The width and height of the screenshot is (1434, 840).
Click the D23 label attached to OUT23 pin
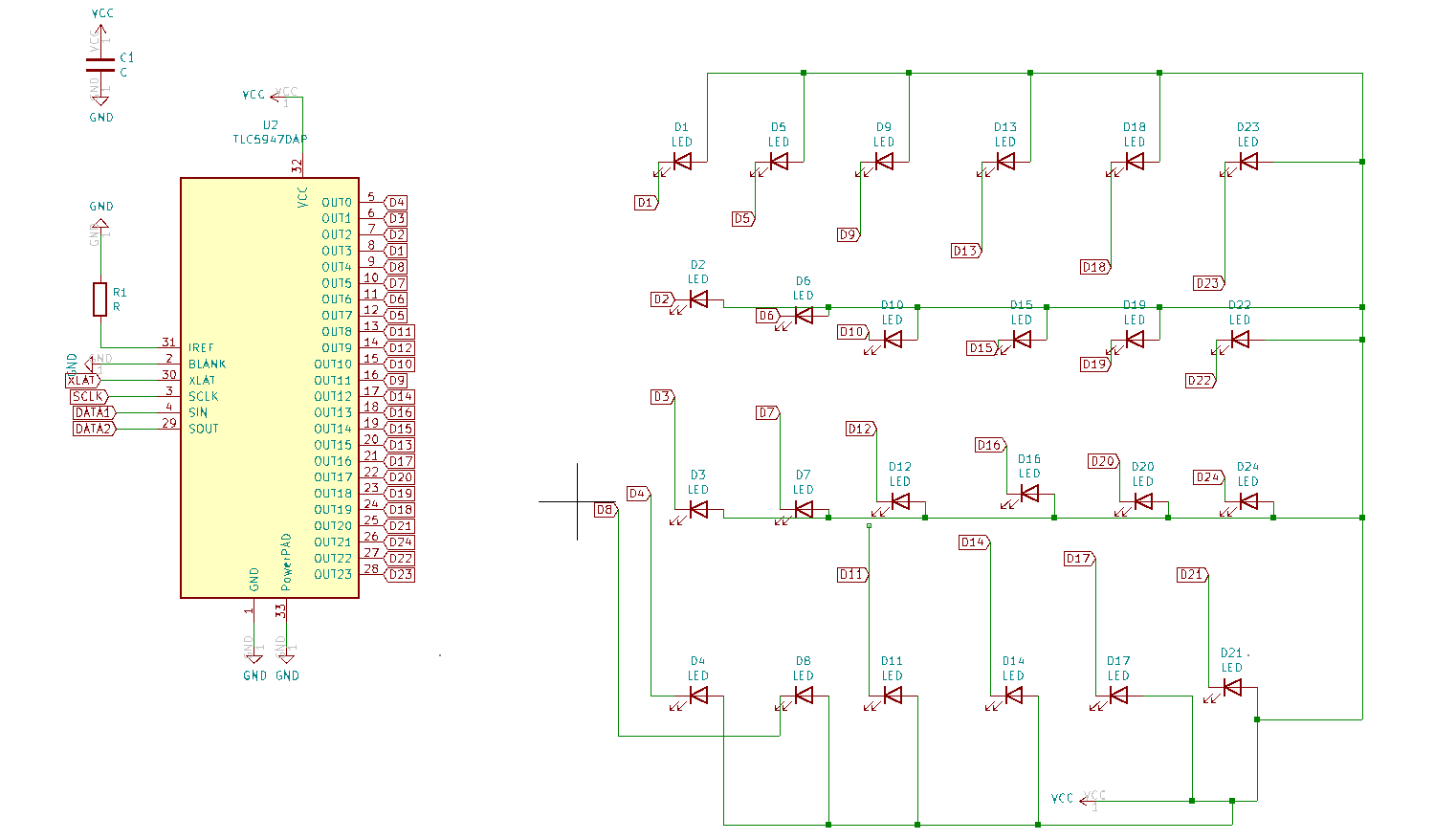click(400, 574)
